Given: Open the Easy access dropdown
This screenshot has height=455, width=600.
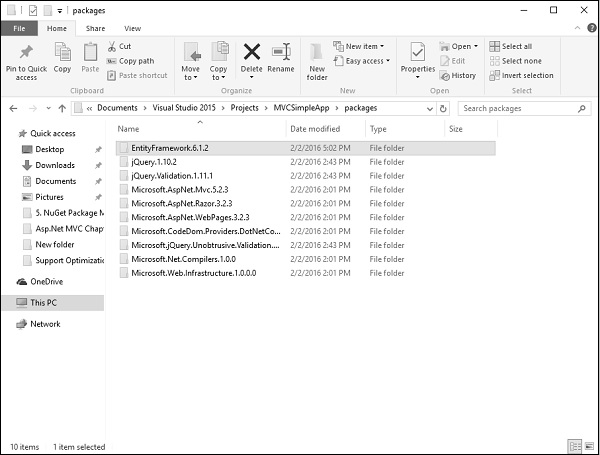Looking at the screenshot, I should (x=362, y=61).
